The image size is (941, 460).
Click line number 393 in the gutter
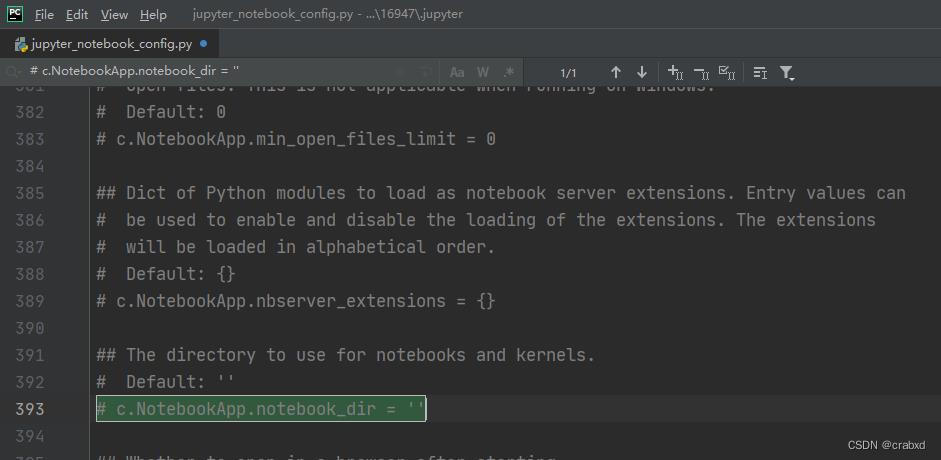(30, 409)
